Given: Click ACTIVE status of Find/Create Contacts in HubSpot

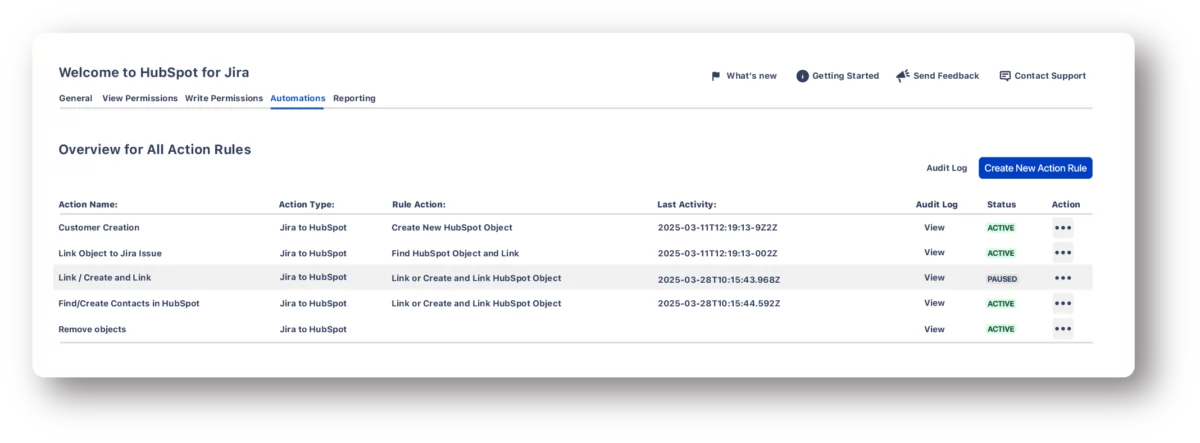Looking at the screenshot, I should 1001,304.
